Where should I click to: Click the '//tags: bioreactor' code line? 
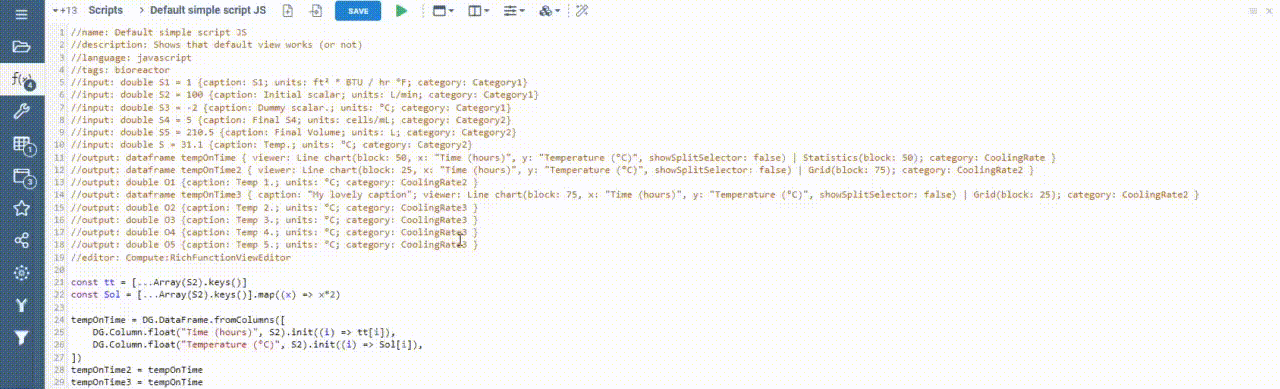[x=120, y=71]
